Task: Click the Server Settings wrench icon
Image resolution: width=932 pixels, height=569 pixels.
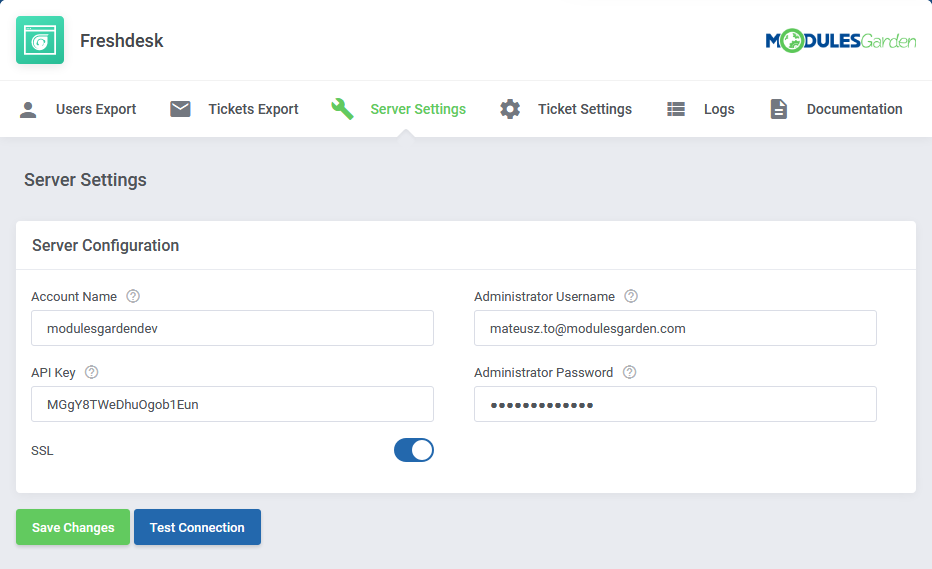Action: (342, 109)
